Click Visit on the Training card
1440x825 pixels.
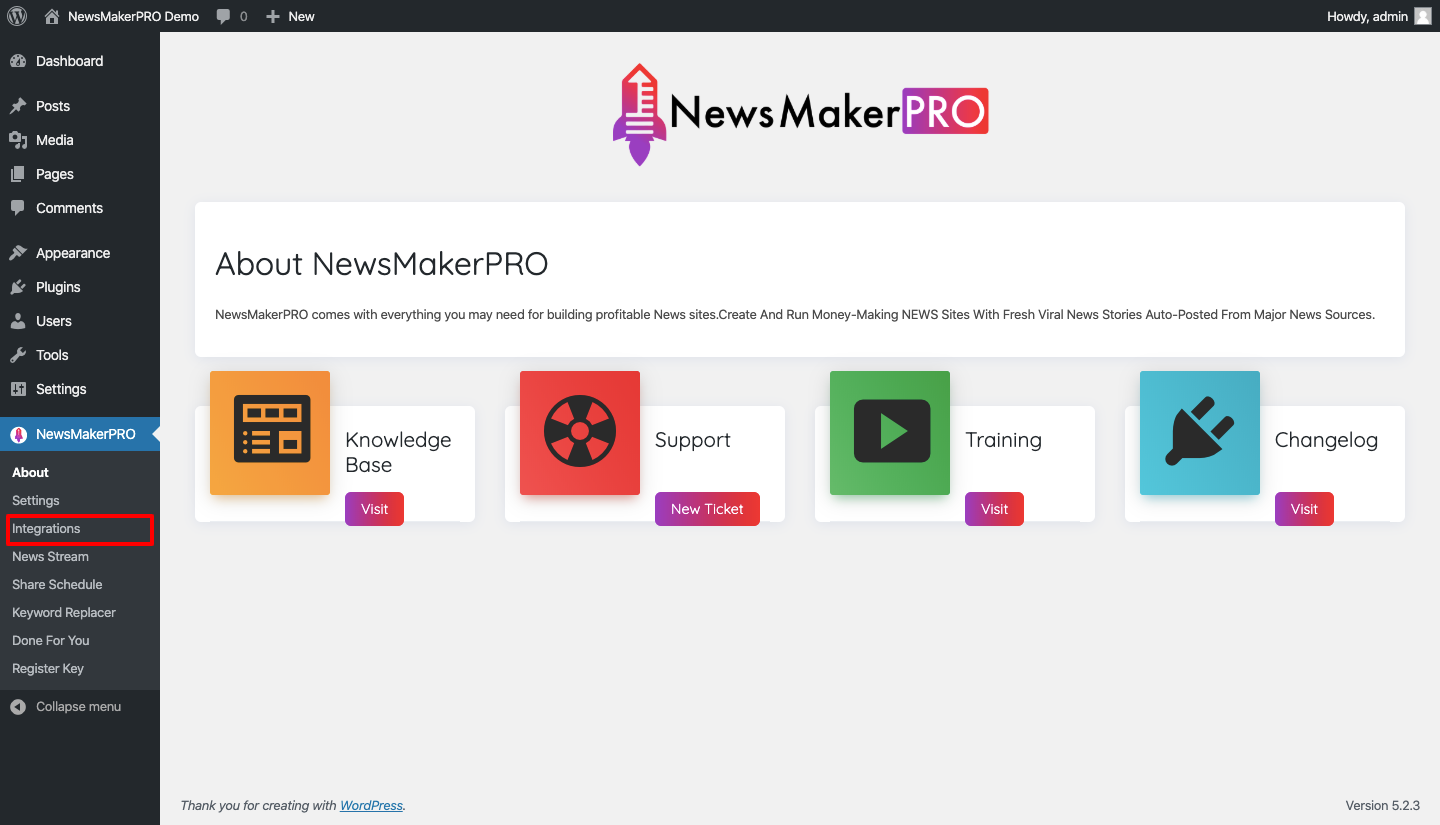pos(994,509)
